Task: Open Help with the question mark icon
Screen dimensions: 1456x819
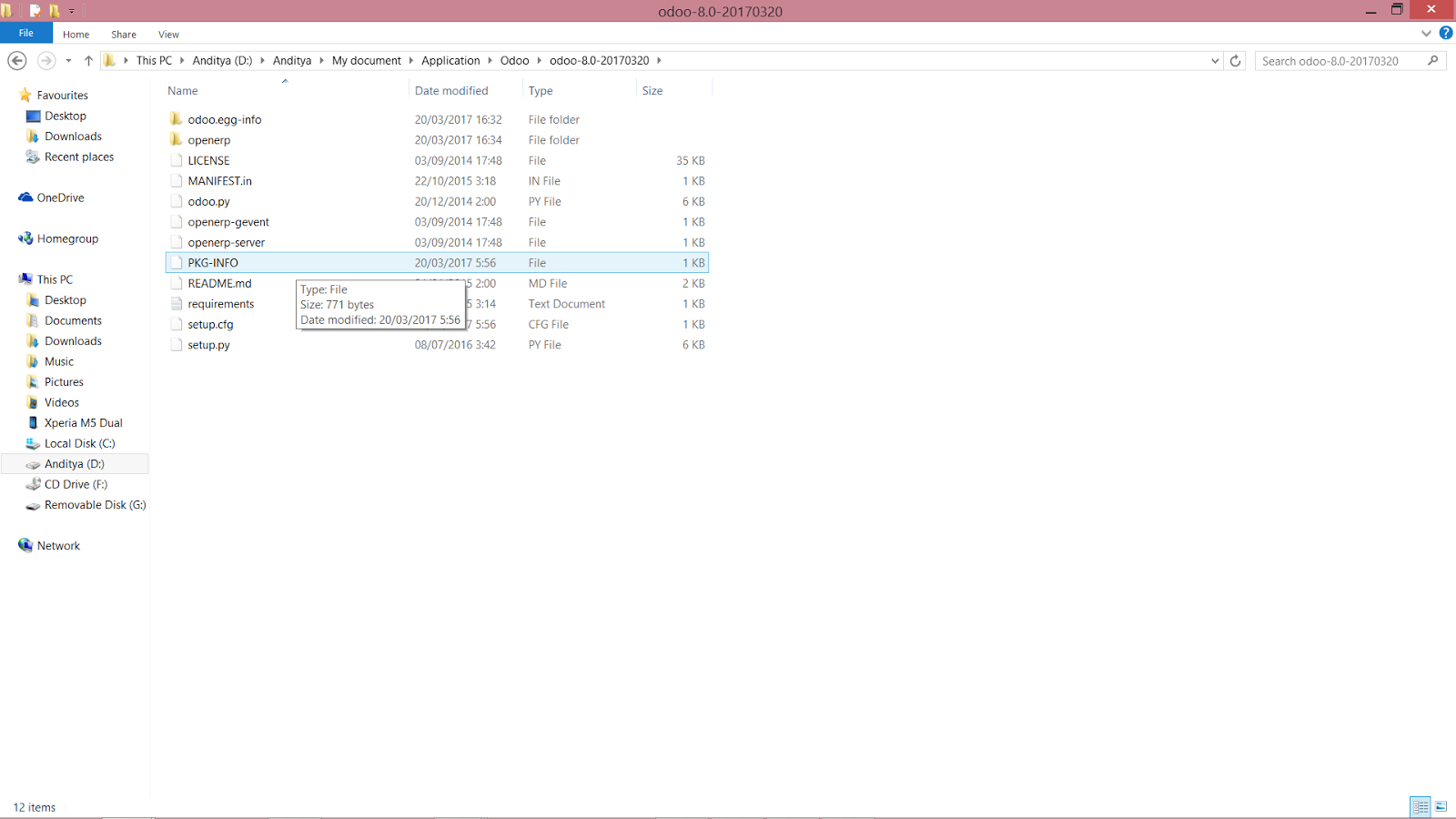Action: click(1445, 33)
